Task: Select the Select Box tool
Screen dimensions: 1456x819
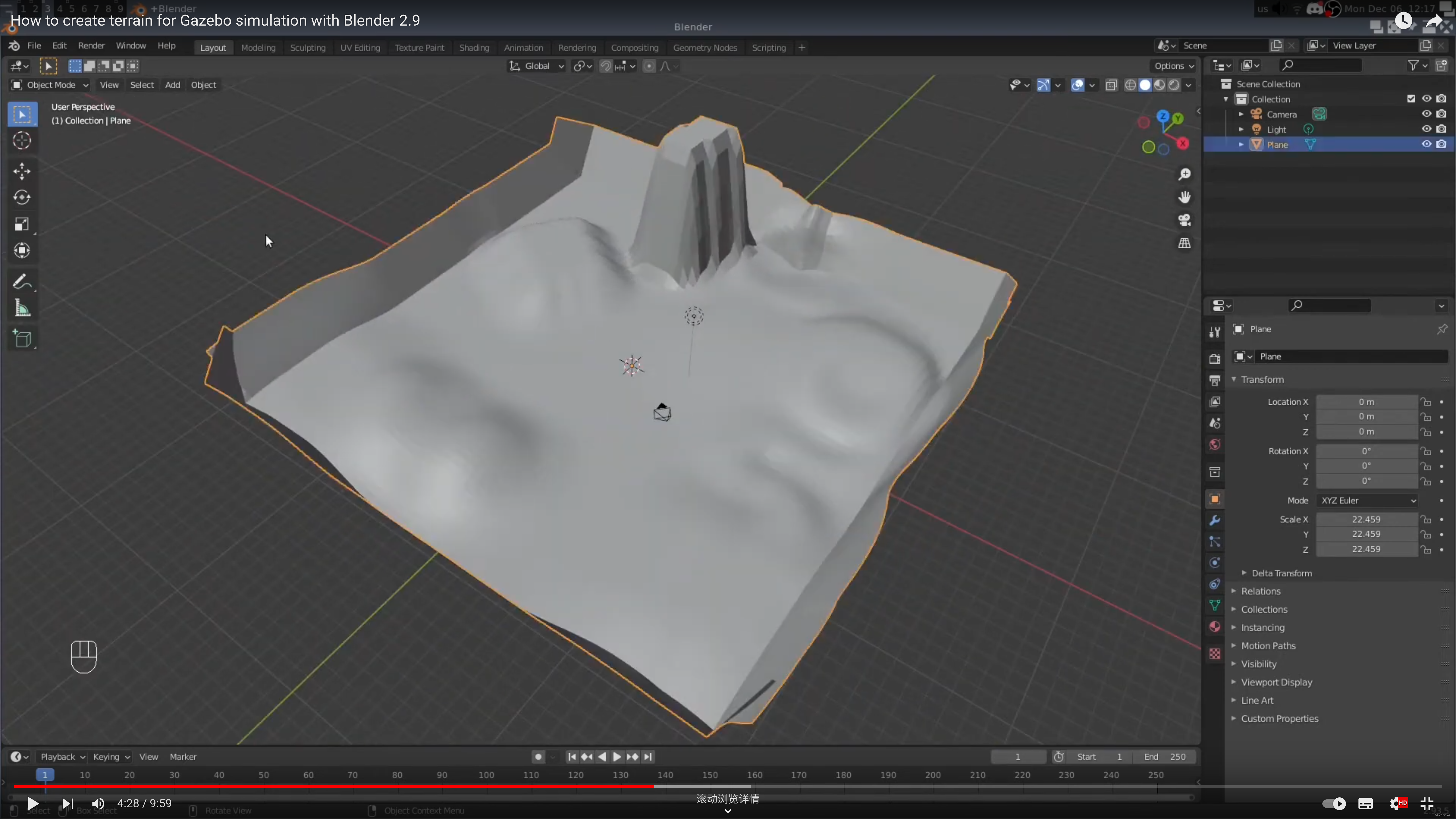Action: 22,115
